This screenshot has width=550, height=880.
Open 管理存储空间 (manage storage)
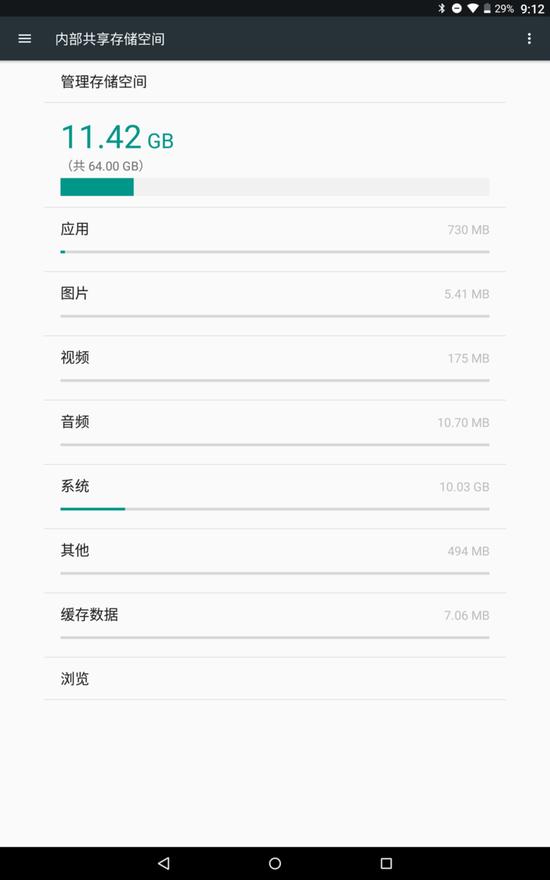[x=275, y=82]
